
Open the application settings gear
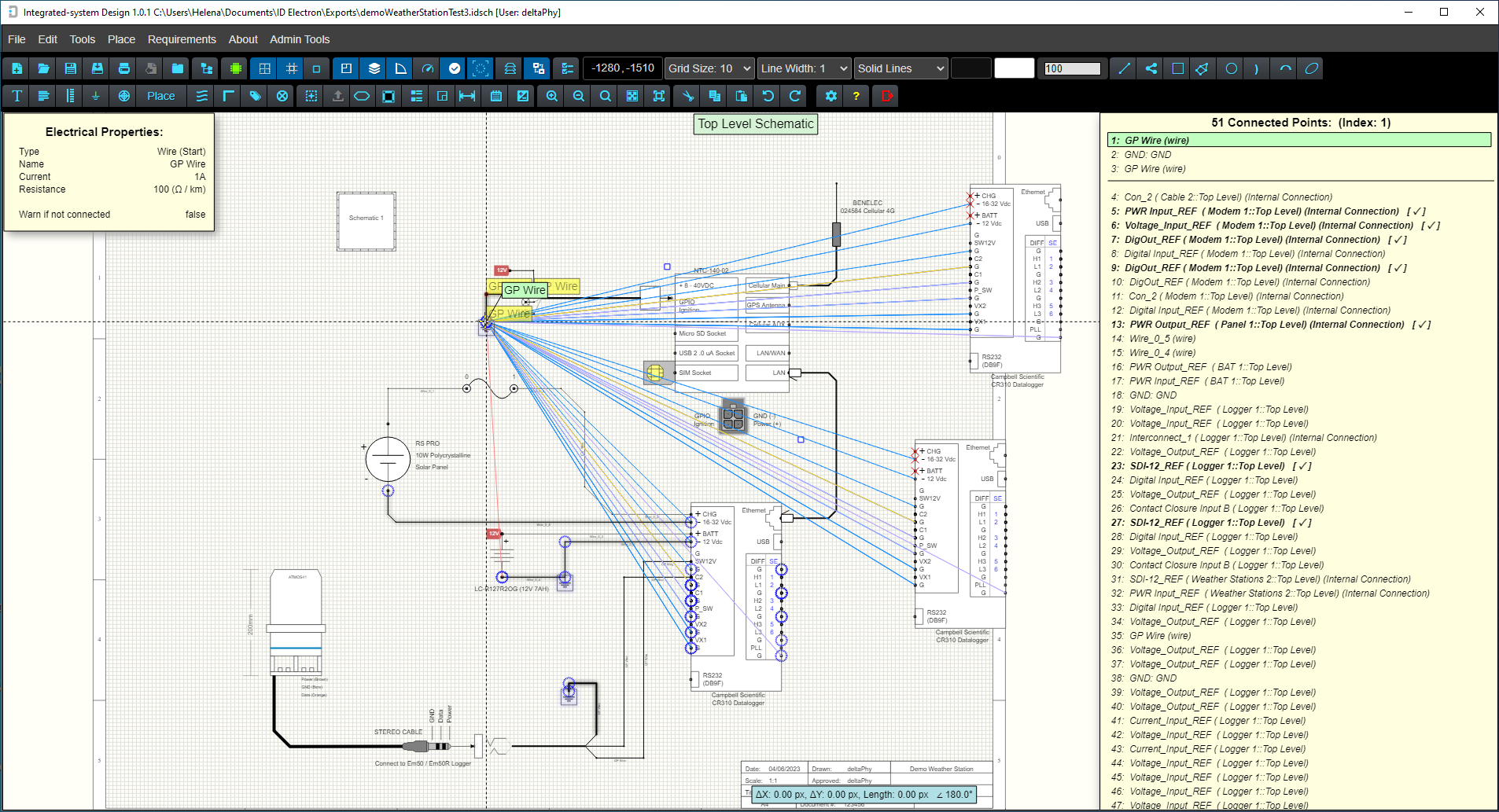pos(831,96)
